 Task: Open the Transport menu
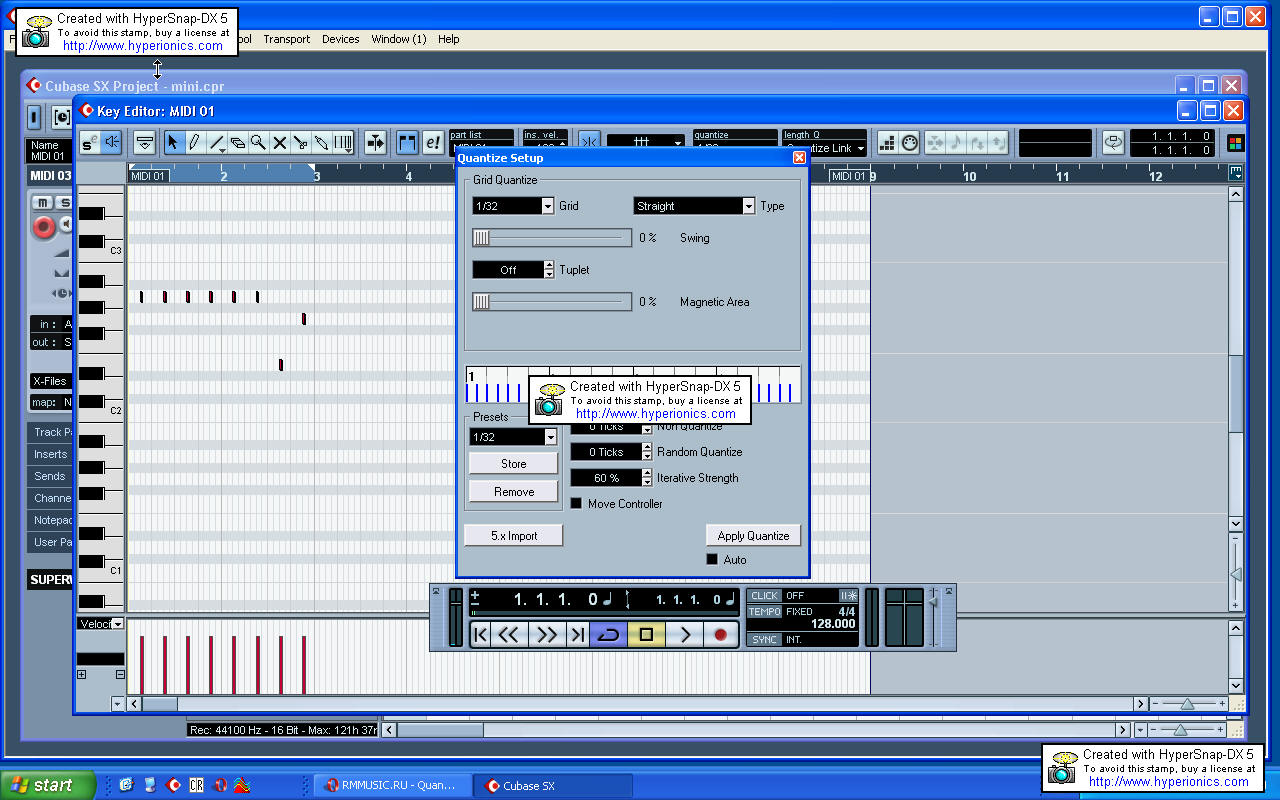pyautogui.click(x=287, y=39)
